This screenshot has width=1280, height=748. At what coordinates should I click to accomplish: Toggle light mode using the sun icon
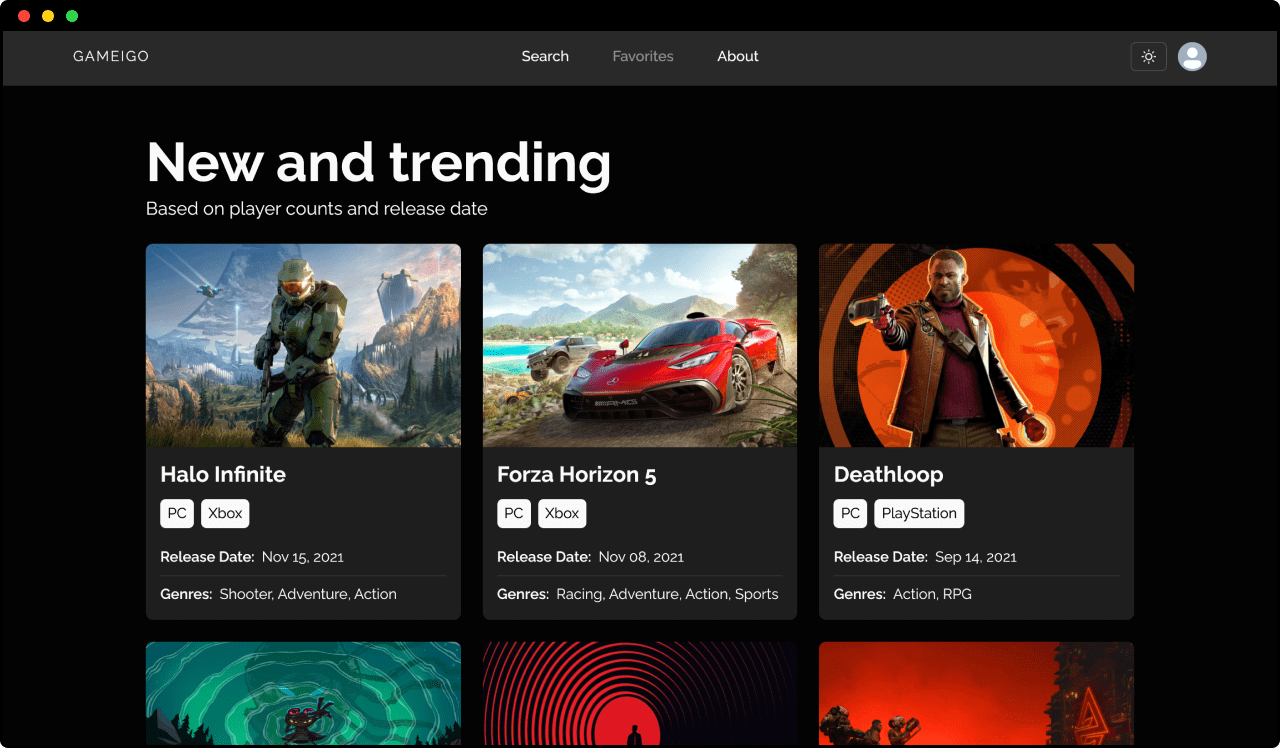tap(1148, 56)
